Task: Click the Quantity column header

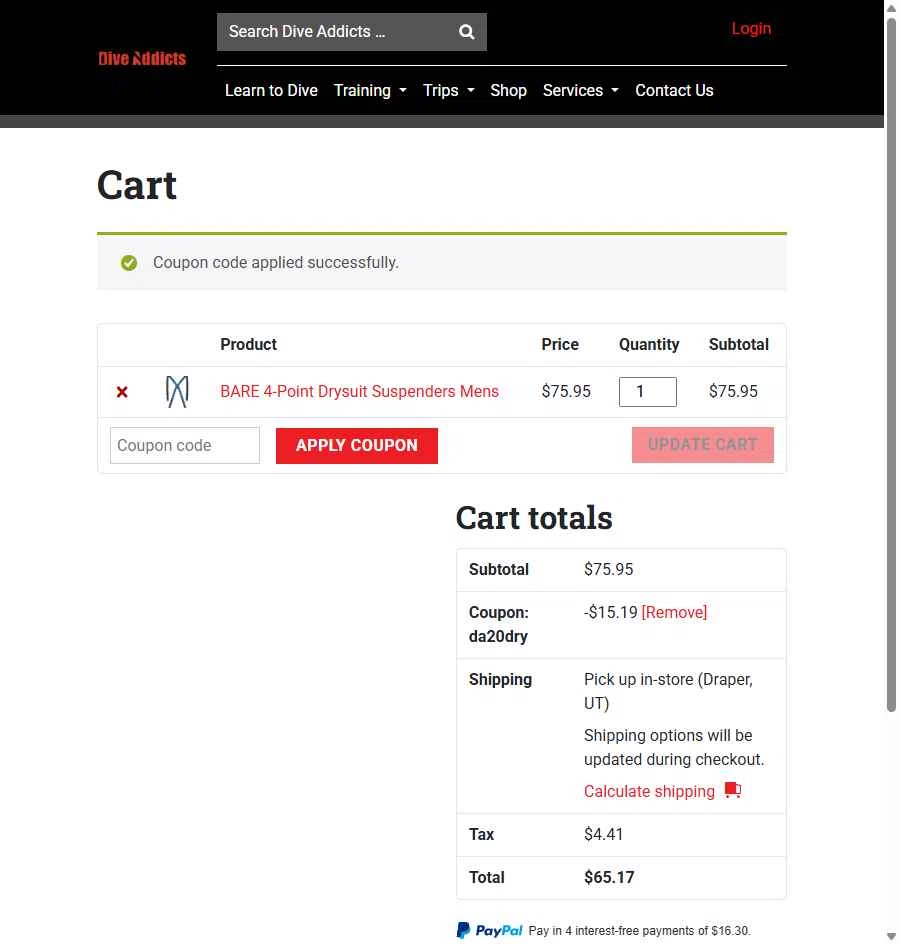Action: click(x=649, y=344)
